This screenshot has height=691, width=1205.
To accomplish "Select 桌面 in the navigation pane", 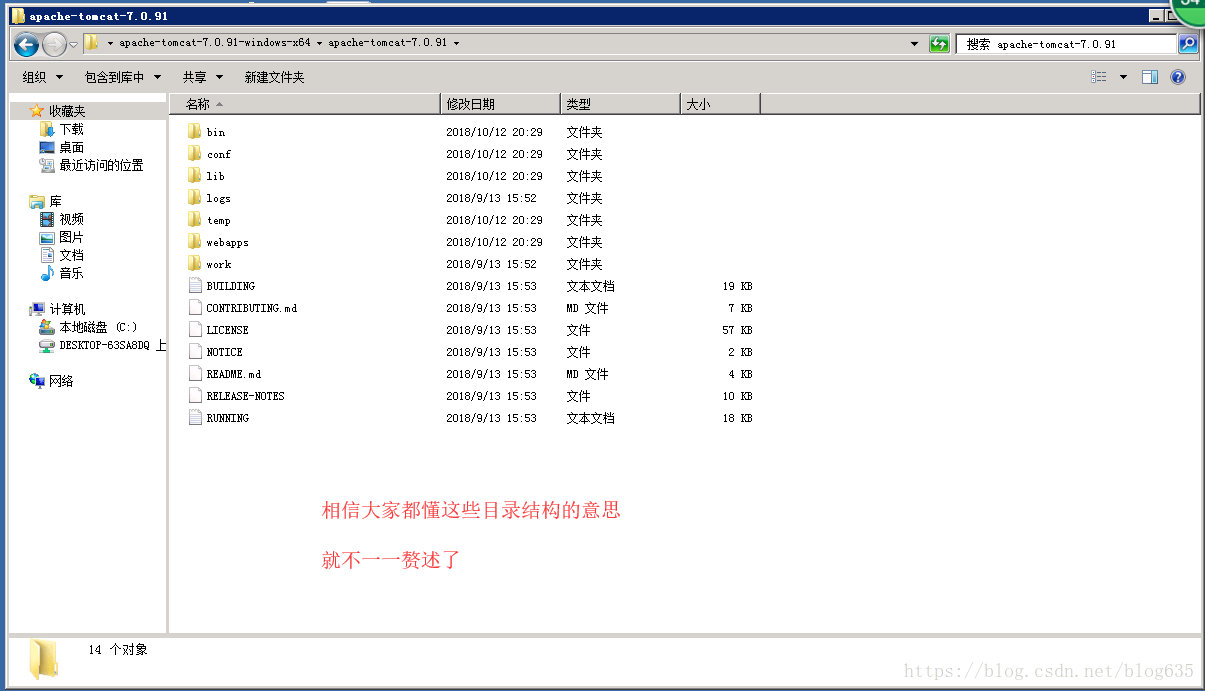I will (71, 147).
